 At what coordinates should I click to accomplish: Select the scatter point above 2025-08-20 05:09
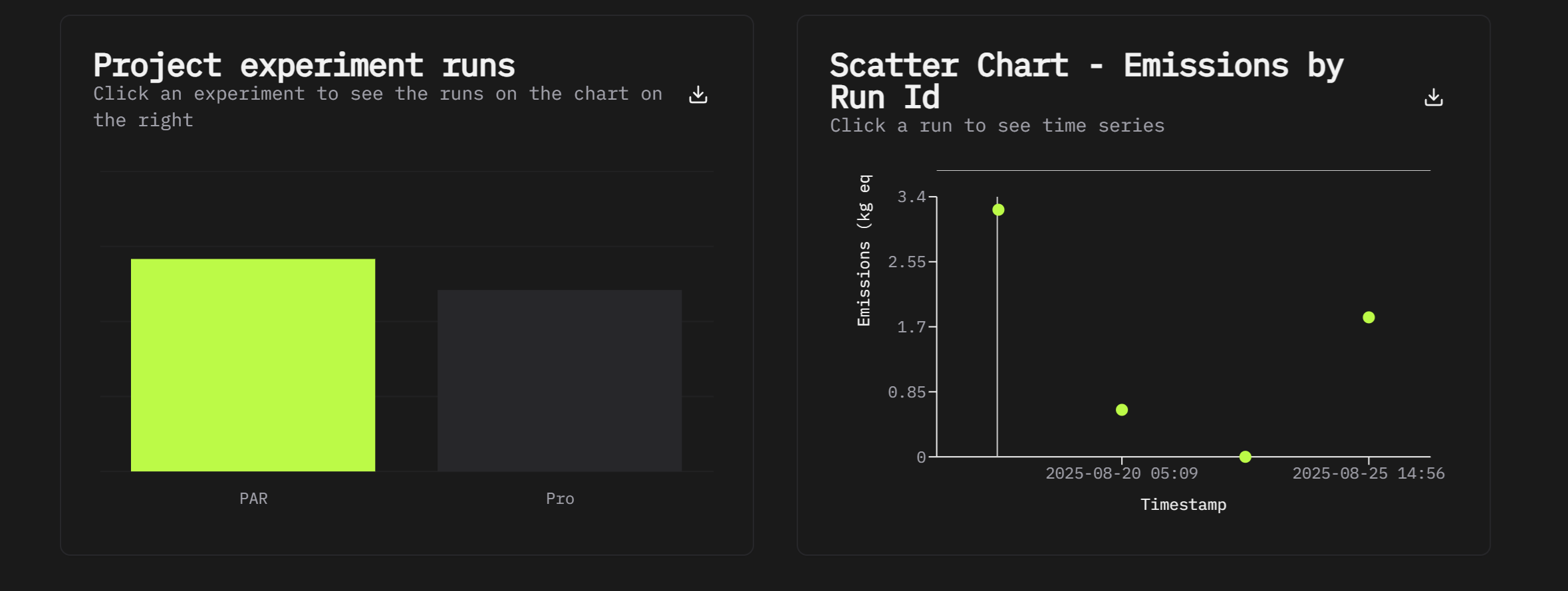point(1122,410)
